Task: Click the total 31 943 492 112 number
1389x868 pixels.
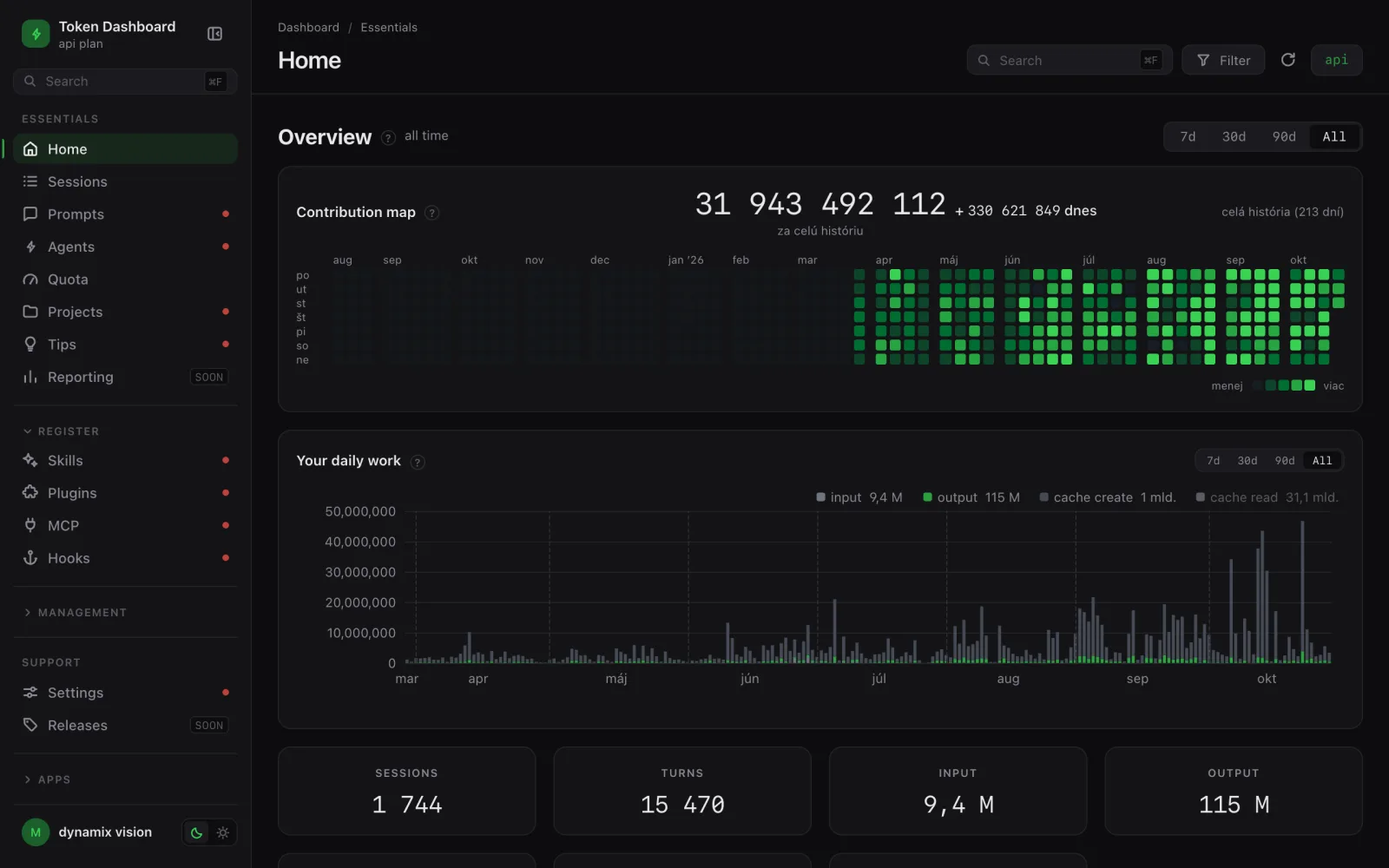Action: [820, 204]
